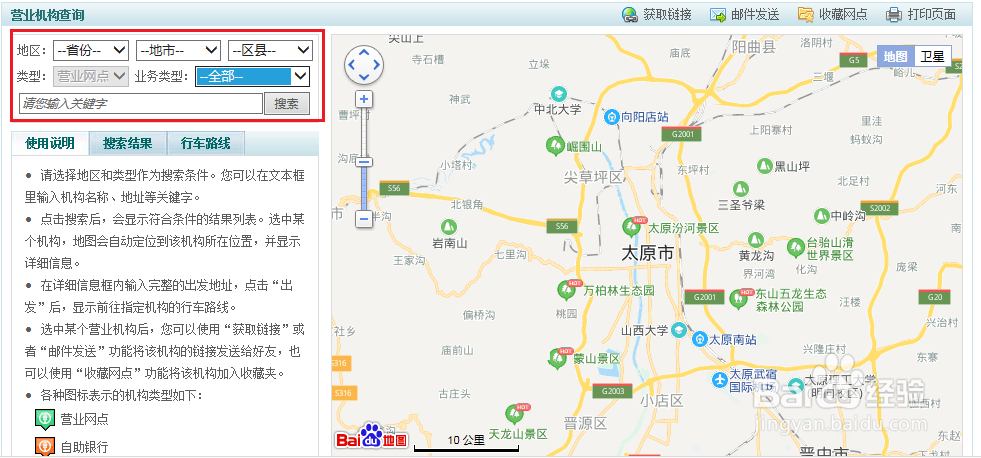Zoom out with the minus button
The image size is (981, 458).
(x=364, y=219)
